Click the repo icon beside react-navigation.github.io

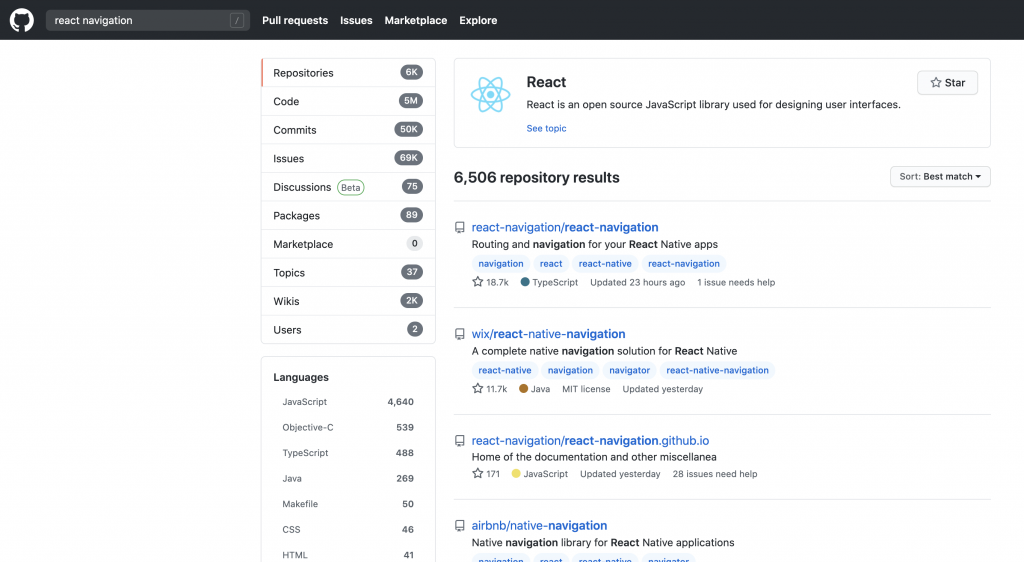click(460, 441)
